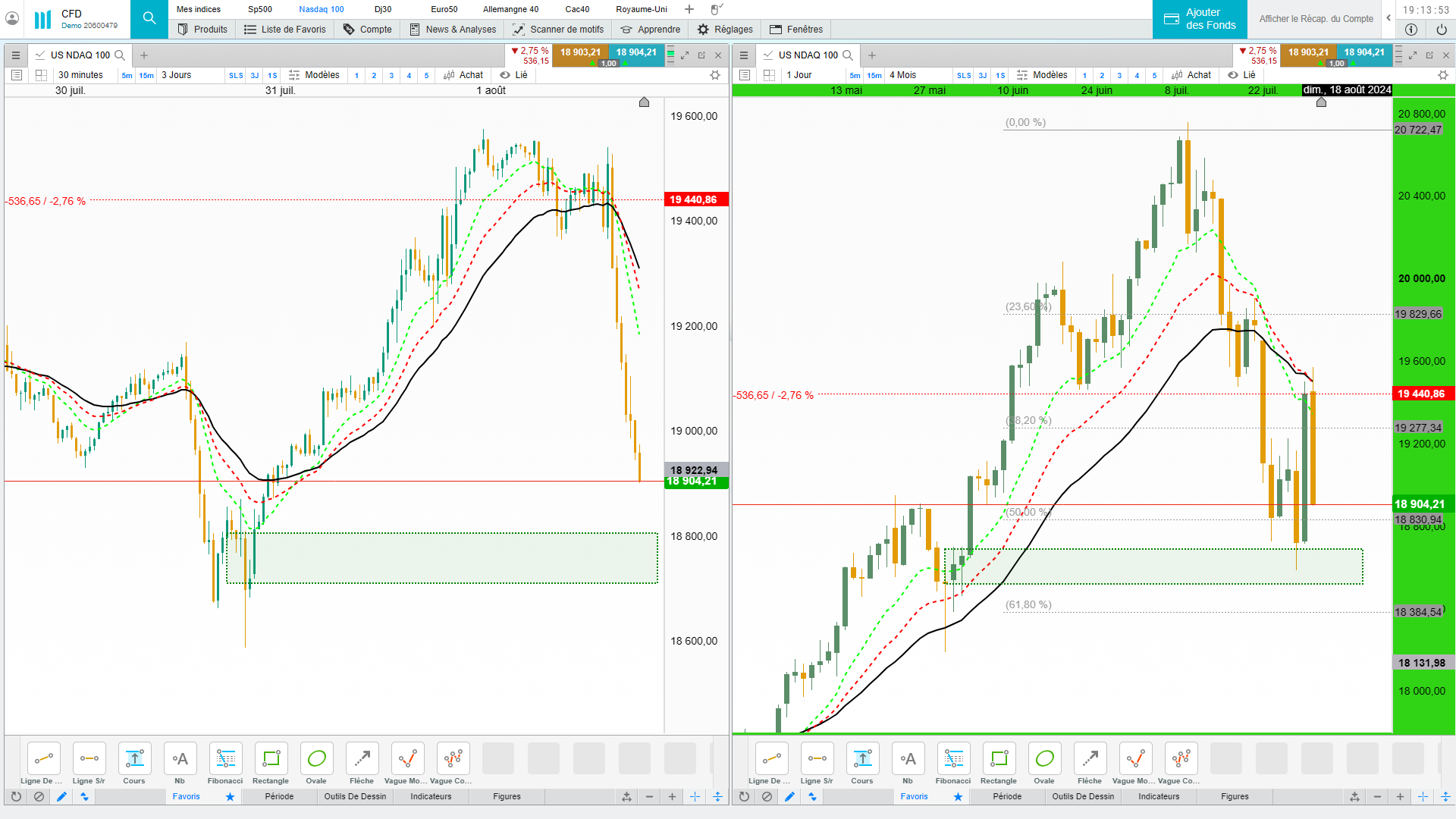Select the Rectangle drawing tool in right panel
The width and height of the screenshot is (1456, 819).
(x=999, y=759)
